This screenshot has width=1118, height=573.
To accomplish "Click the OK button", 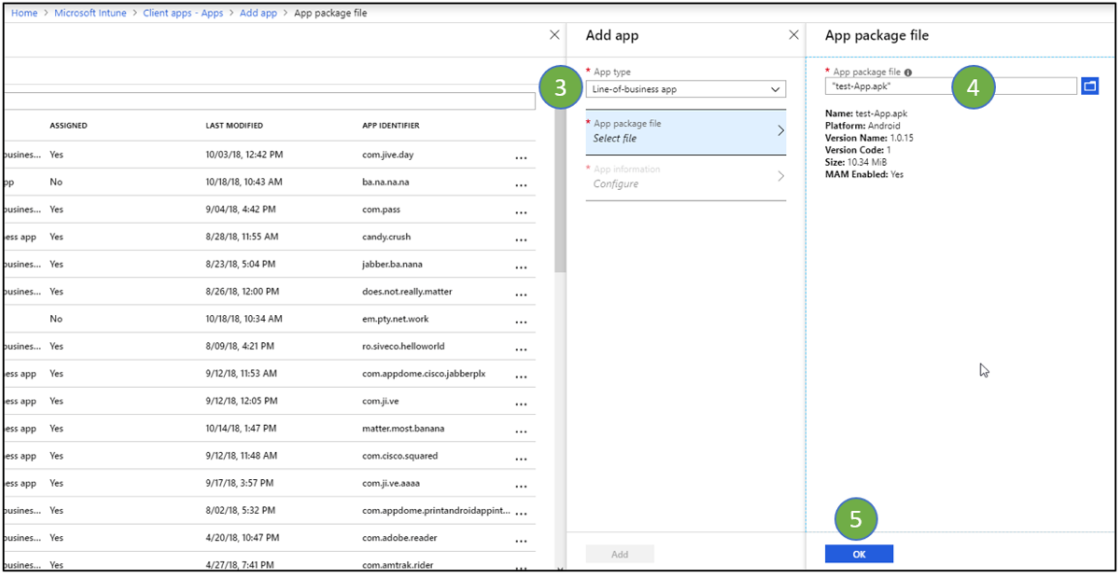I will point(858,554).
